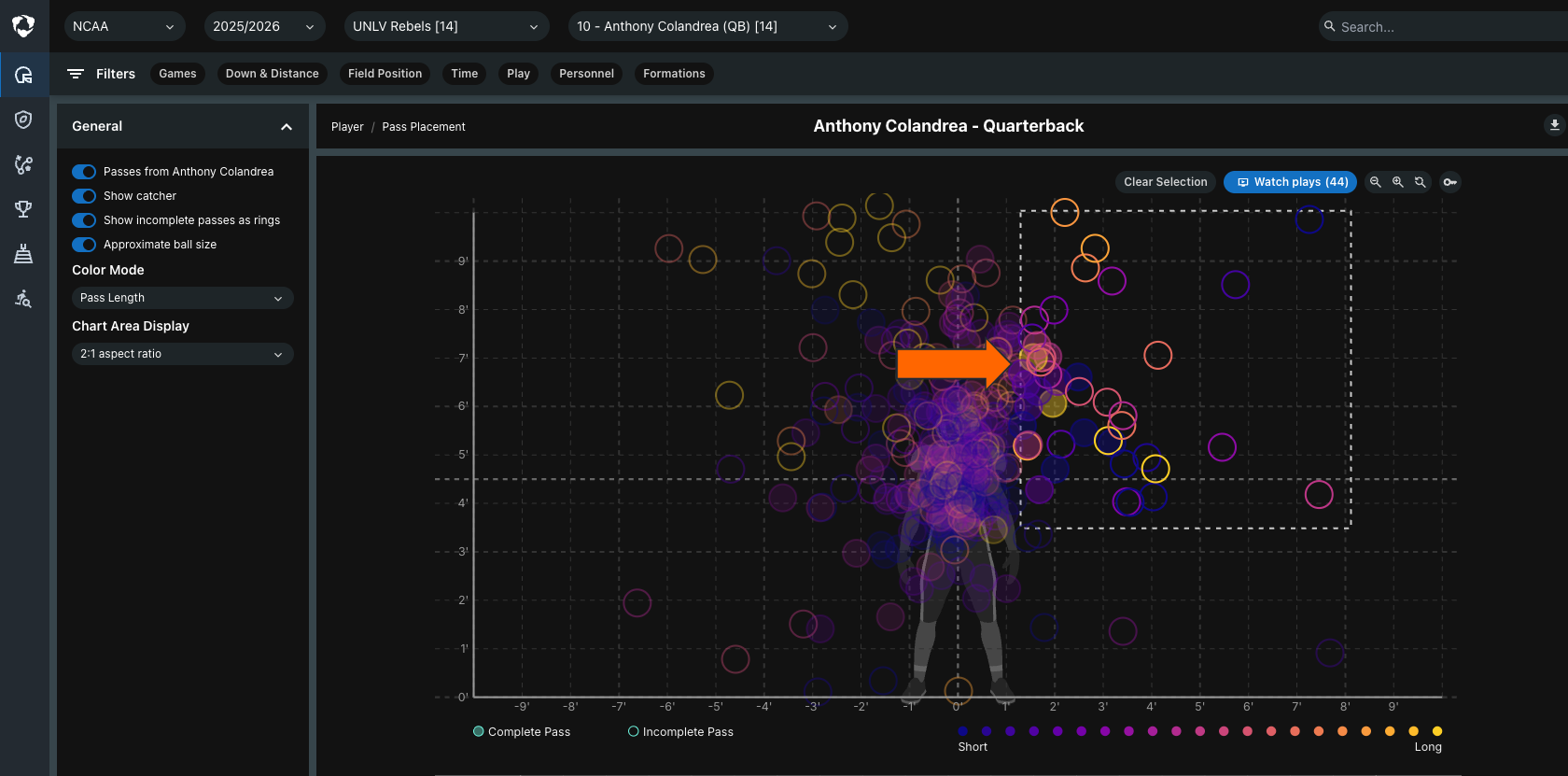Reset the chart zoom

click(x=1420, y=182)
